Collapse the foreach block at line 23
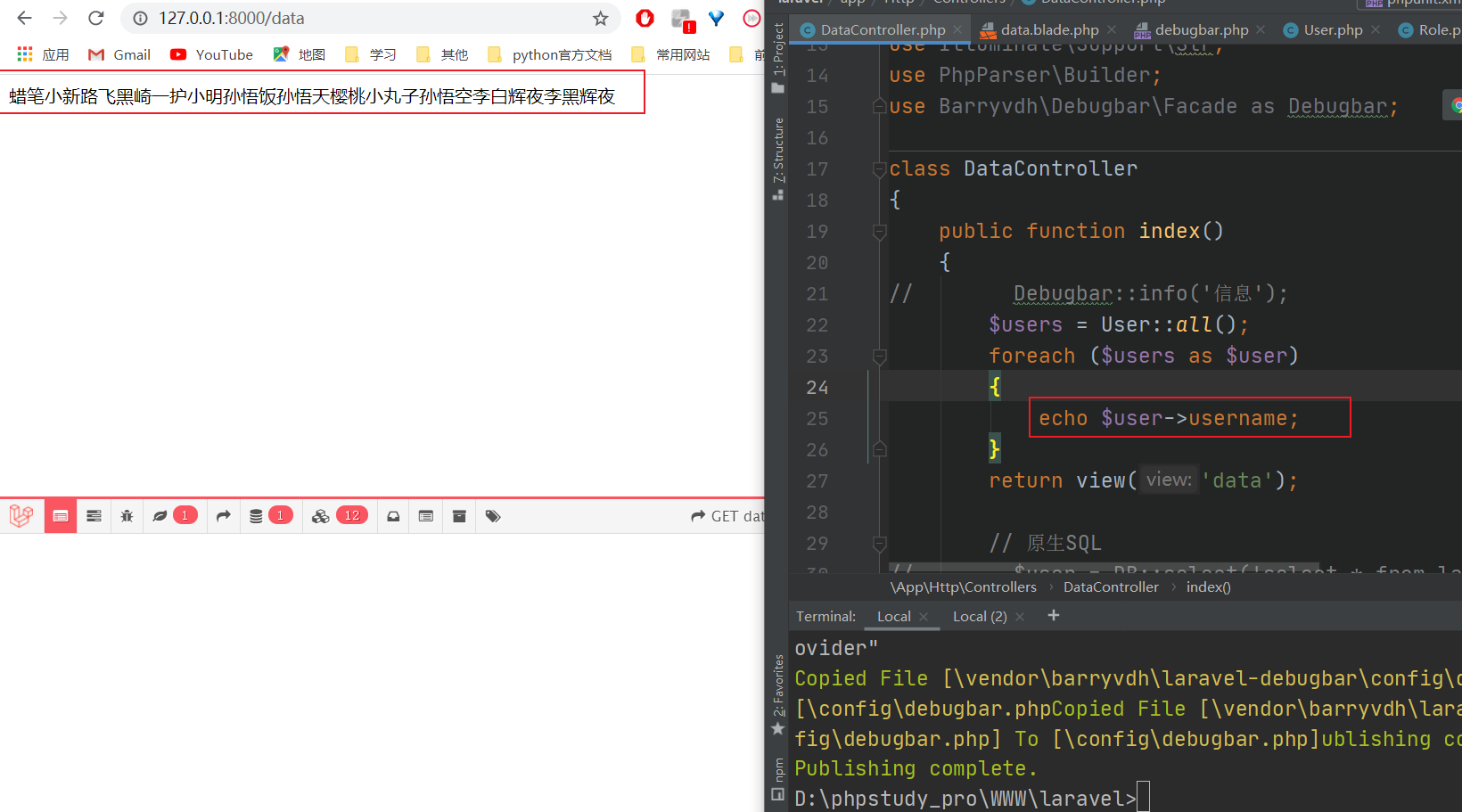This screenshot has height=812, width=1462. pyautogui.click(x=879, y=357)
